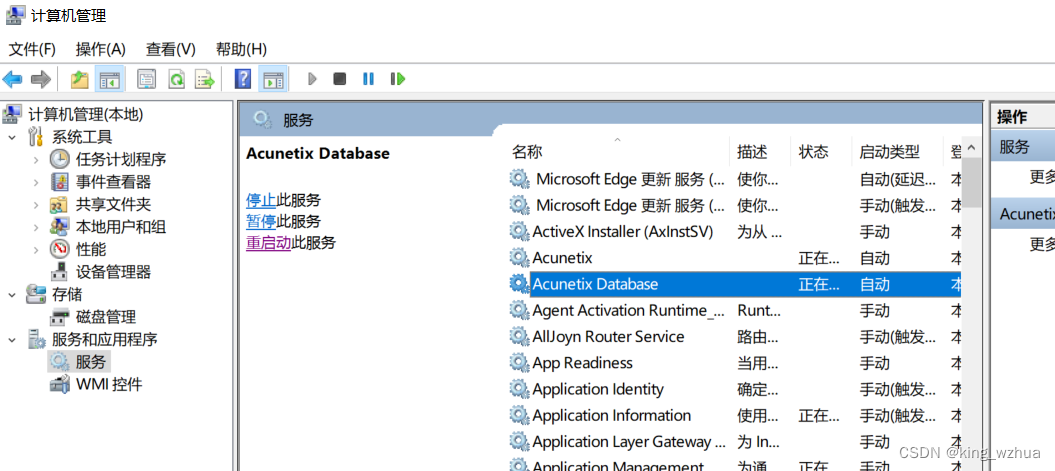Select Local Users and Groups (本地用户和组)

tap(121, 227)
